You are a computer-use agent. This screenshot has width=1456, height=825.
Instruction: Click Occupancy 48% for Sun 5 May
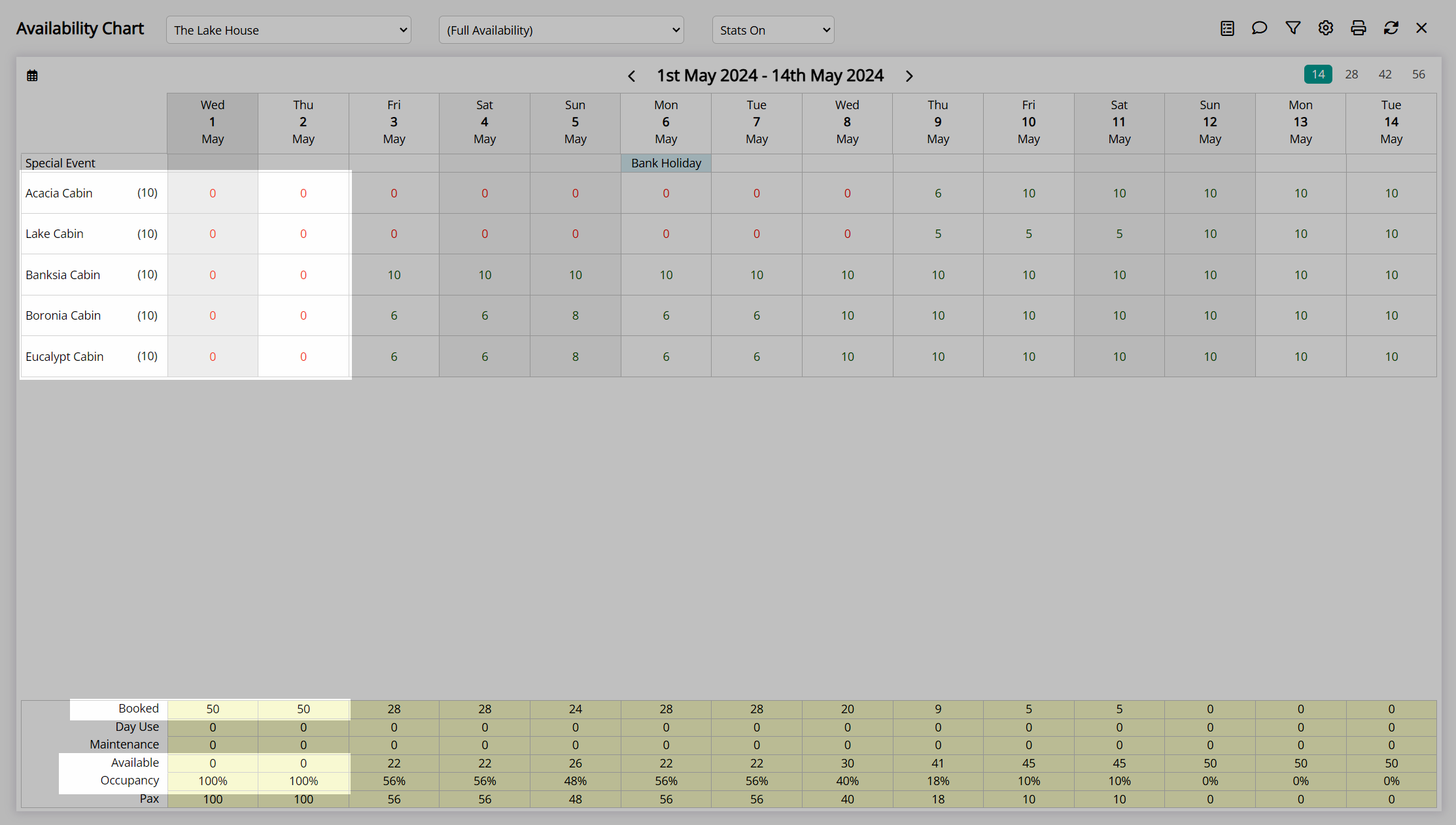(x=575, y=781)
